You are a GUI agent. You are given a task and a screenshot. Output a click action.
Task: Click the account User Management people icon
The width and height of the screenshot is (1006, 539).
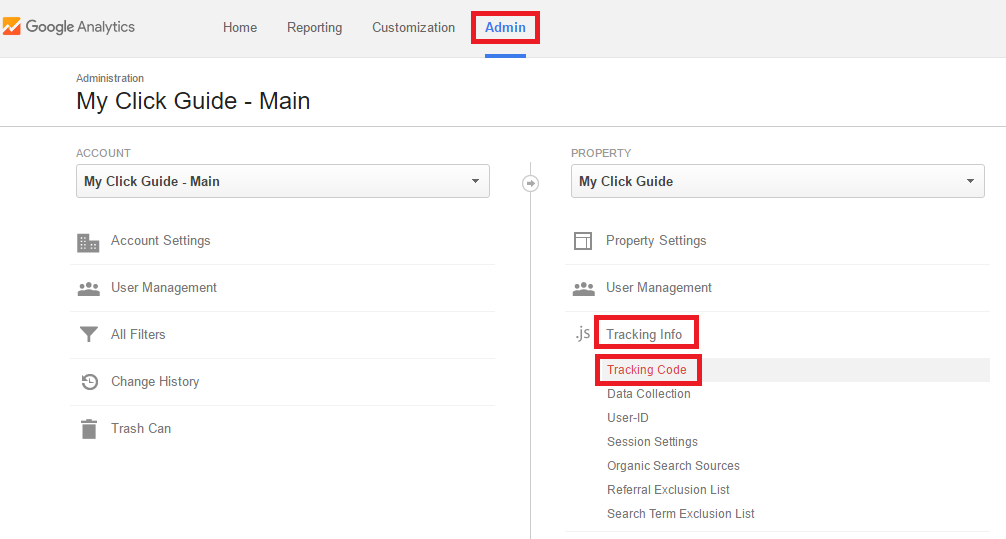(x=89, y=289)
